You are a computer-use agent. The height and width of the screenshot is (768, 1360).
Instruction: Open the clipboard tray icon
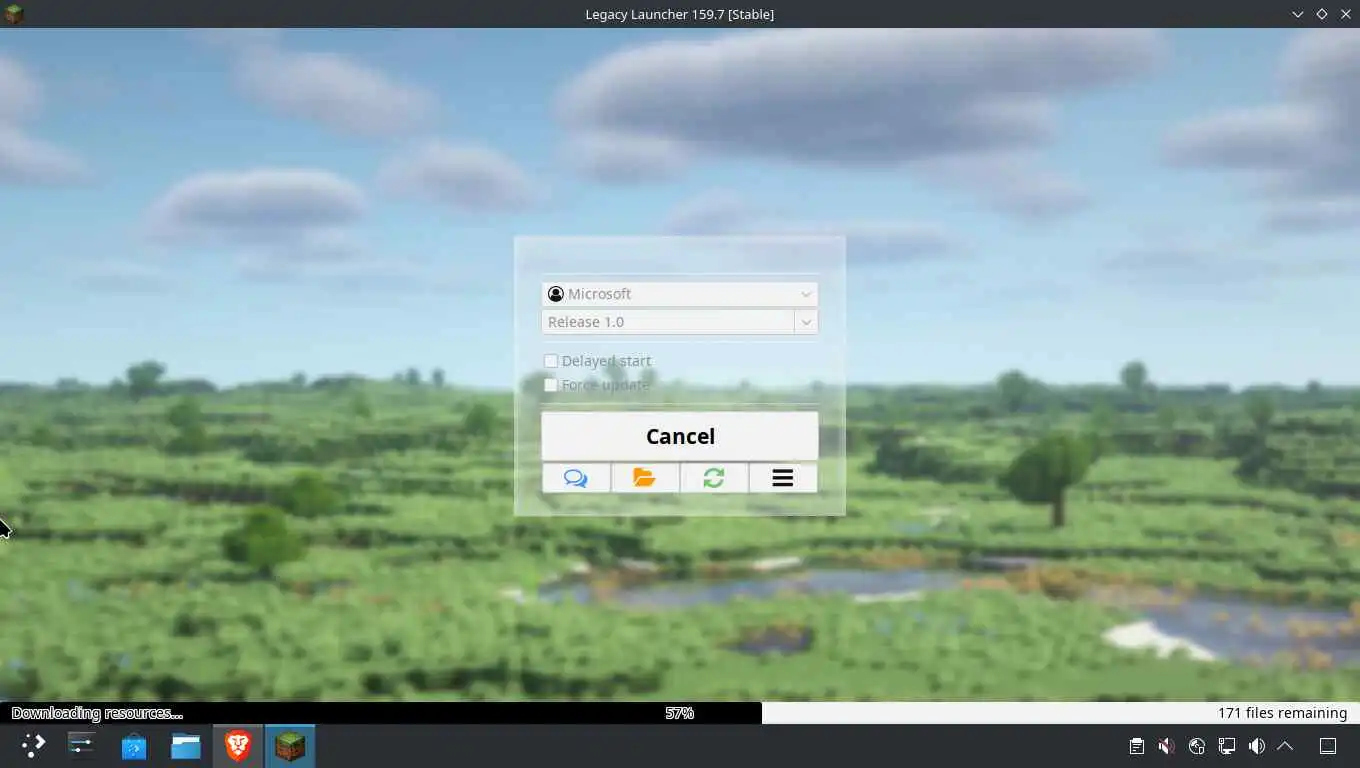point(1136,746)
